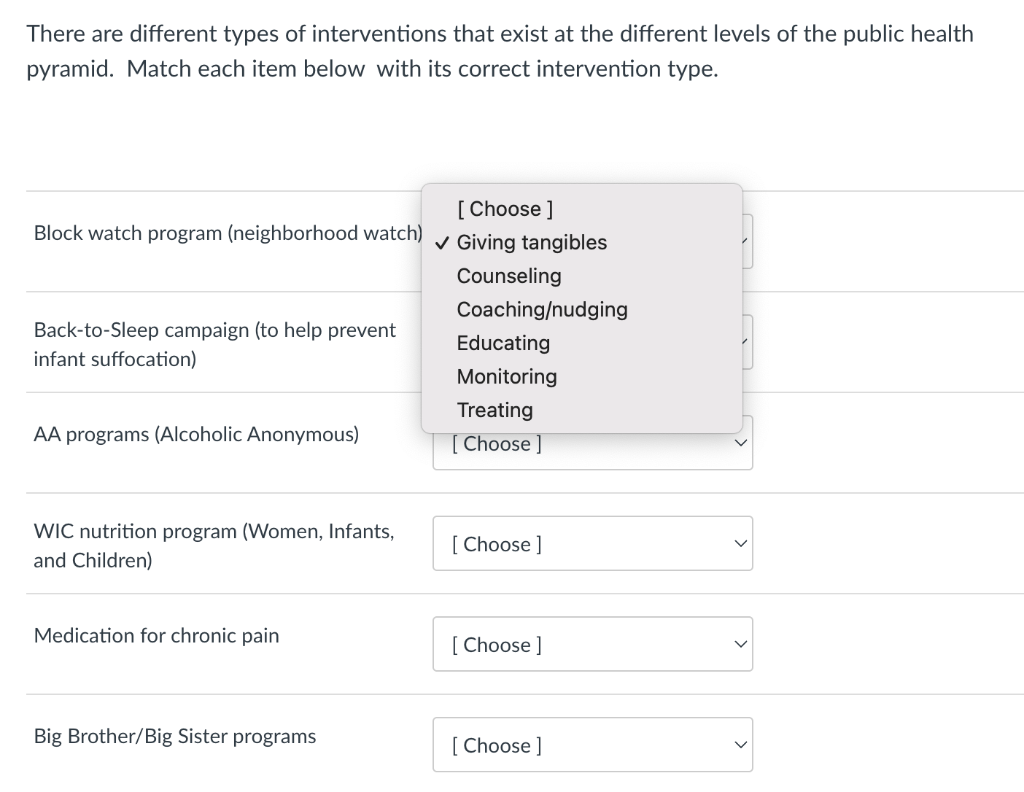Select Treating in the open menu

coord(495,410)
